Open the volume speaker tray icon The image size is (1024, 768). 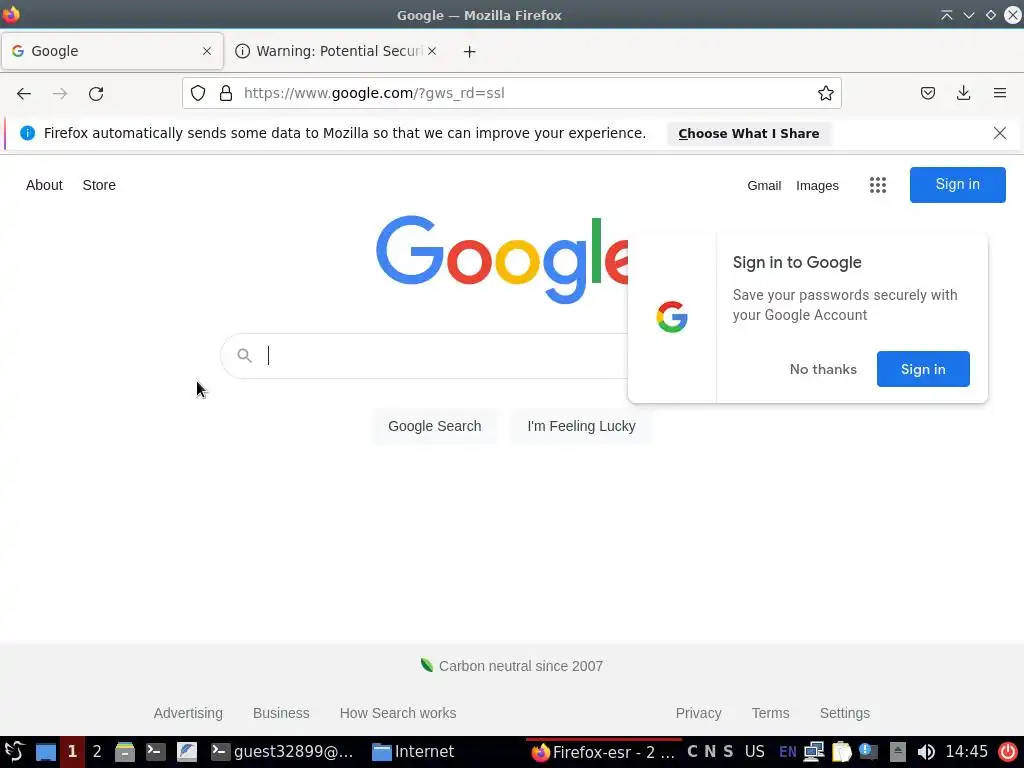(x=925, y=752)
